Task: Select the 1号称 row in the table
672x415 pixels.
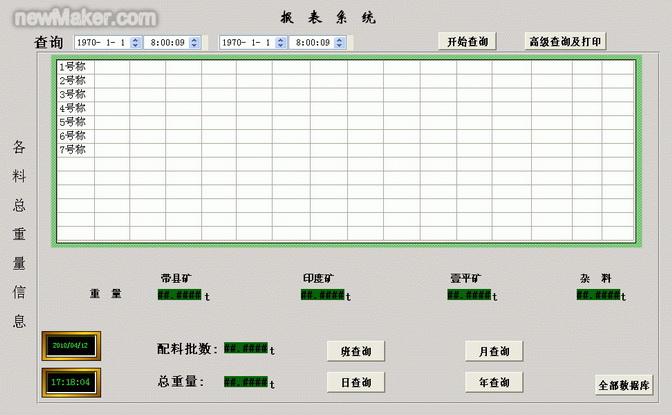Action: [346, 67]
